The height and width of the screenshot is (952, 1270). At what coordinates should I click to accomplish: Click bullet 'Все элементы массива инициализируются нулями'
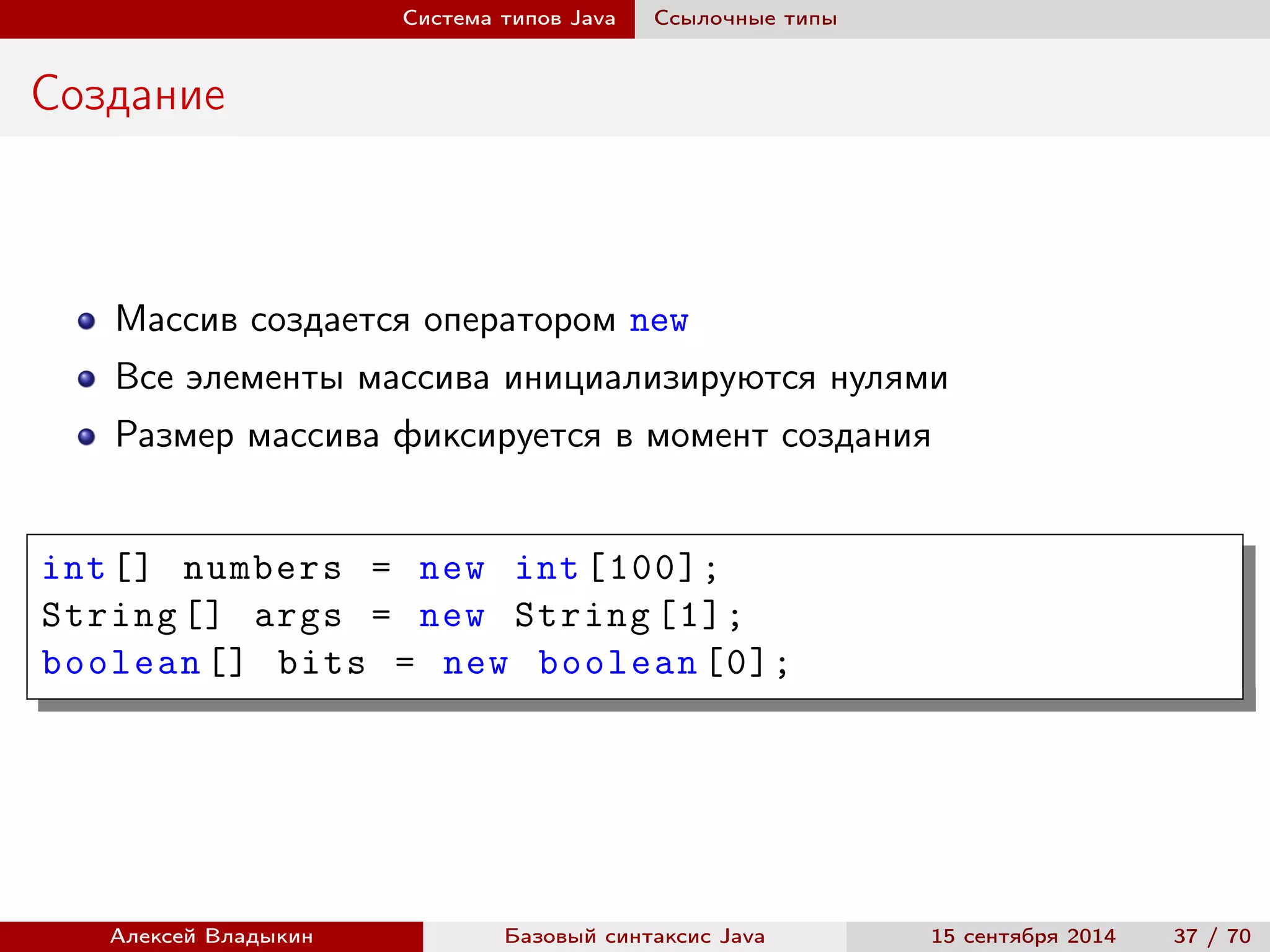pos(532,377)
